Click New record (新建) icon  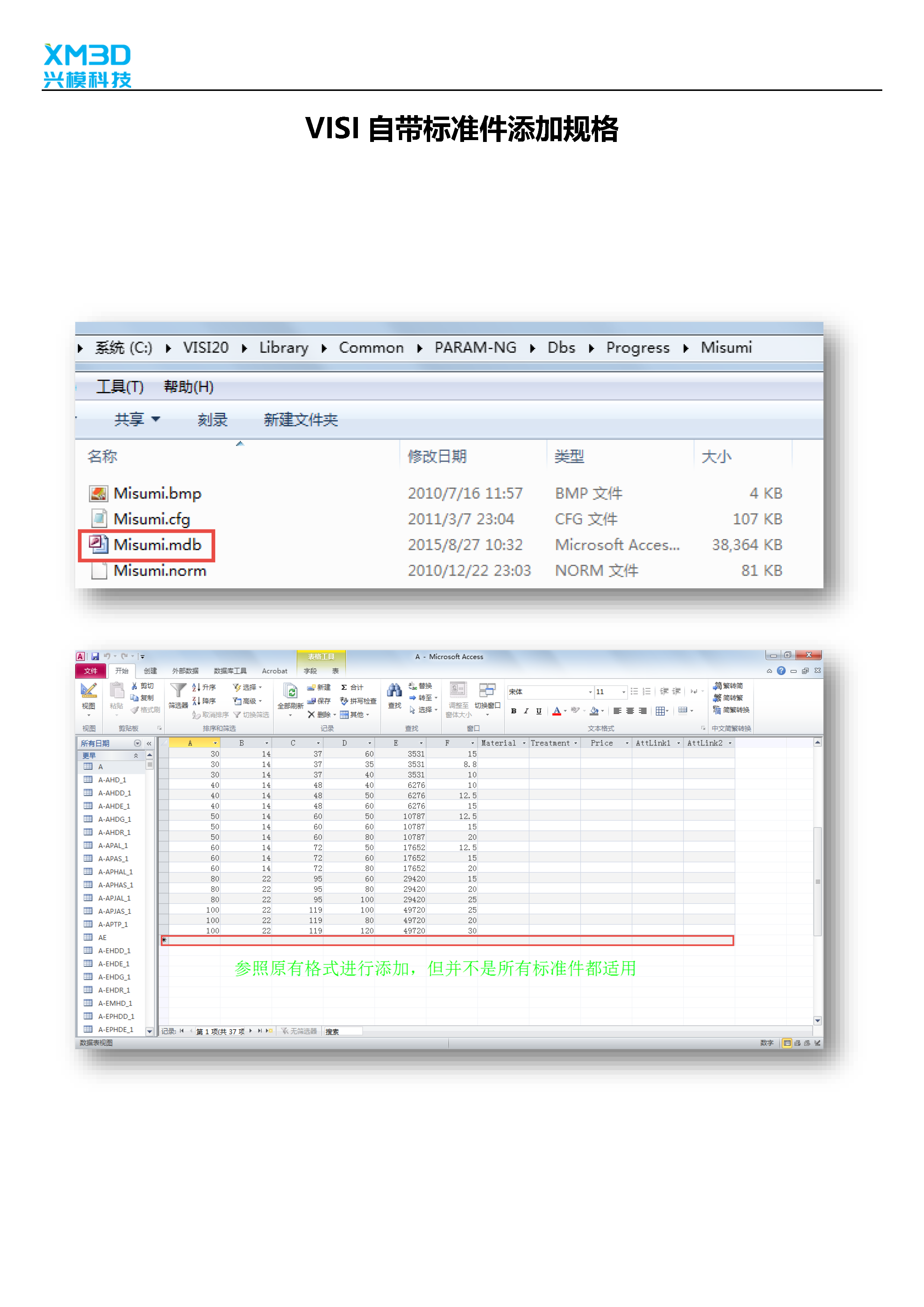[x=311, y=687]
